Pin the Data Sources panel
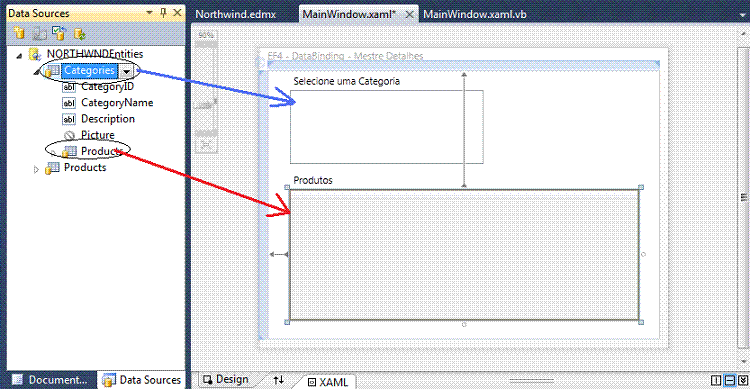The width and height of the screenshot is (750, 389). (163, 12)
